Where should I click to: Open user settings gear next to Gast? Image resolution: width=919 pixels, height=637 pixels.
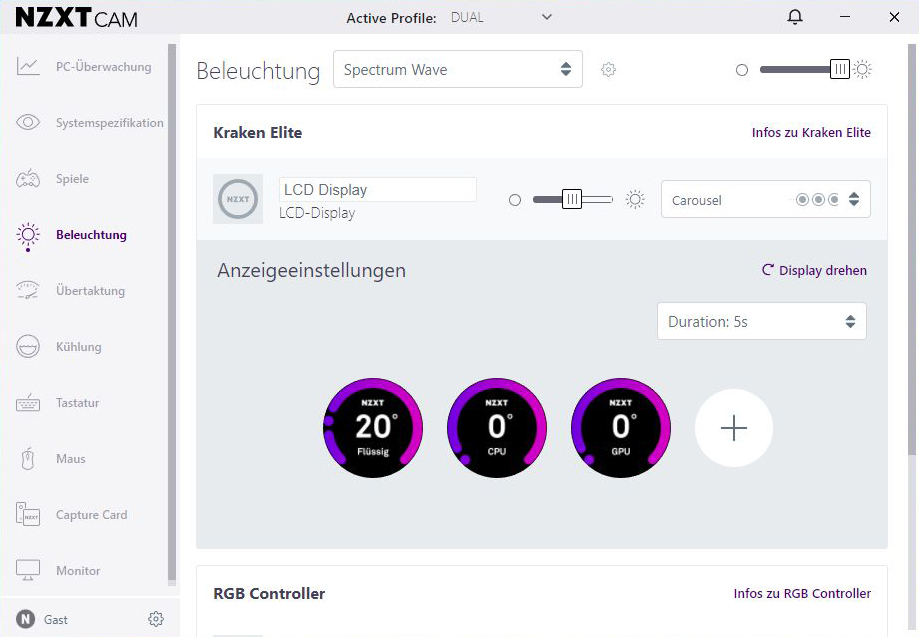(x=155, y=619)
